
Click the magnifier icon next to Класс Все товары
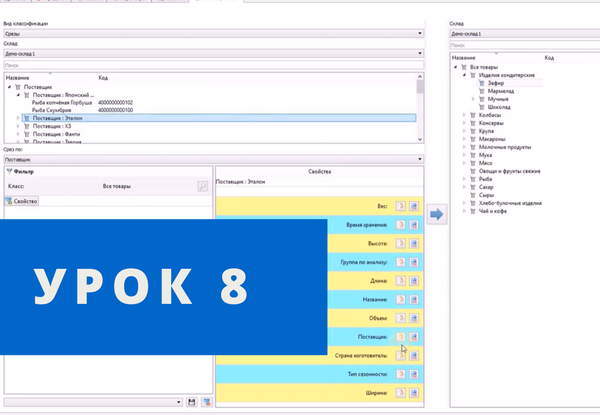click(x=203, y=186)
